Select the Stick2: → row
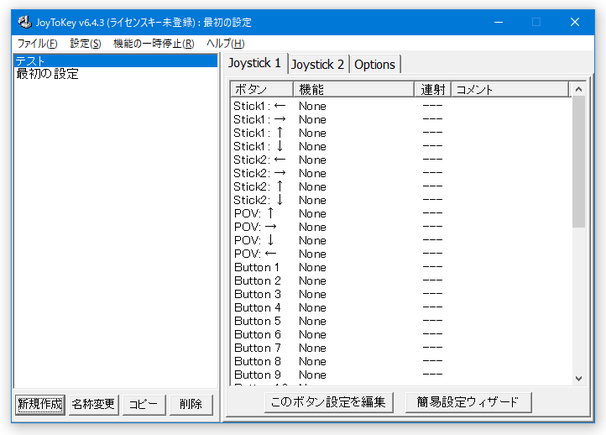The image size is (606, 435). coord(401,173)
